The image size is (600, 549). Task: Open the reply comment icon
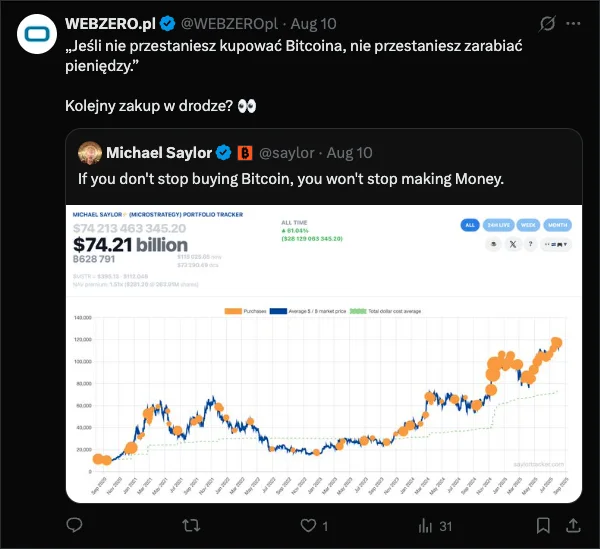(x=74, y=524)
